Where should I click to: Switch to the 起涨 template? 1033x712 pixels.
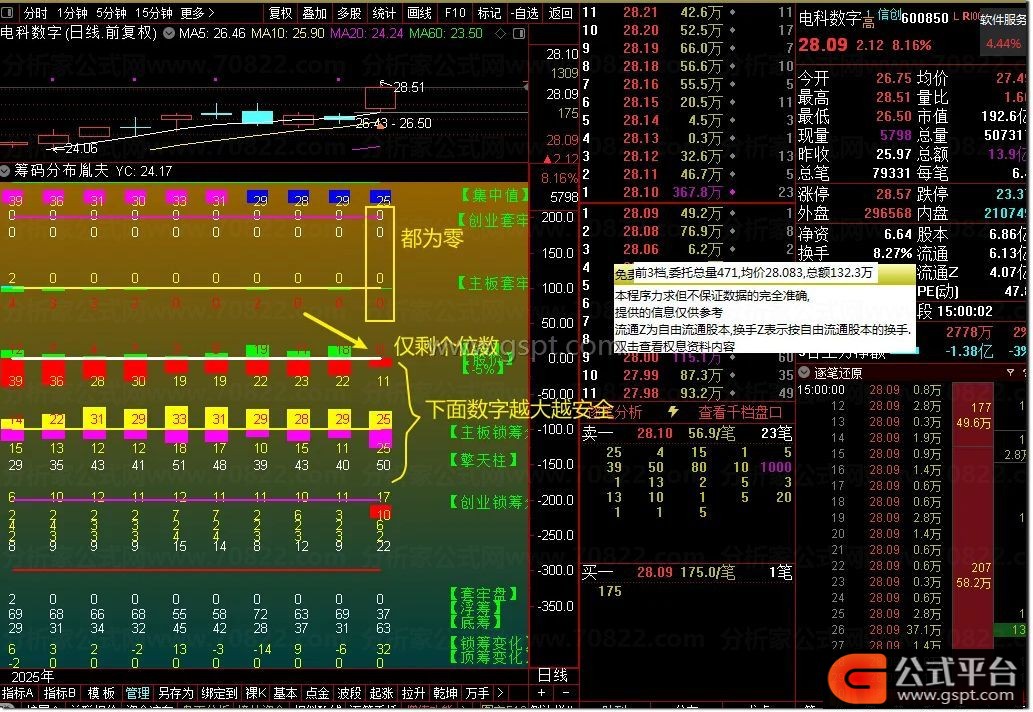(381, 693)
